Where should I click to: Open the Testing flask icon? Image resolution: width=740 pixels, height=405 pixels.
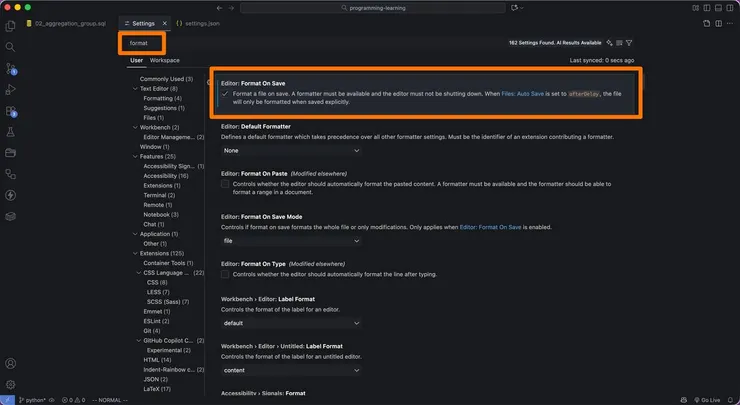(x=10, y=132)
